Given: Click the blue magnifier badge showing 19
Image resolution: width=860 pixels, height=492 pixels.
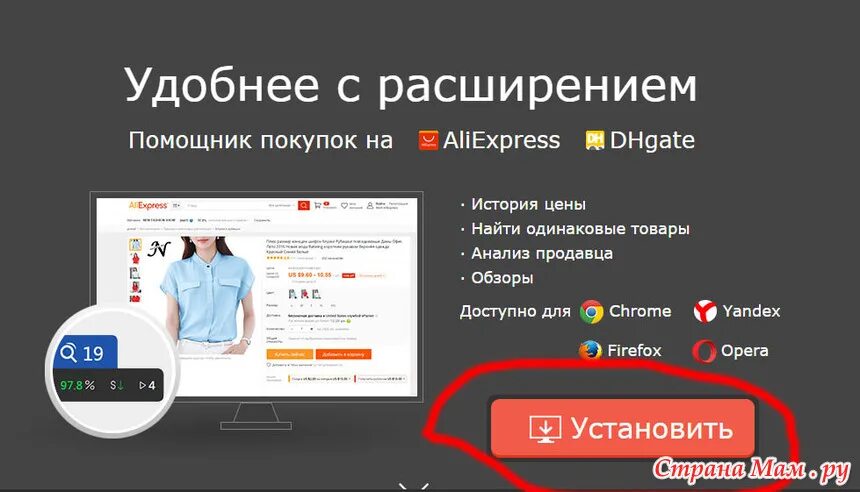Looking at the screenshot, I should (86, 352).
